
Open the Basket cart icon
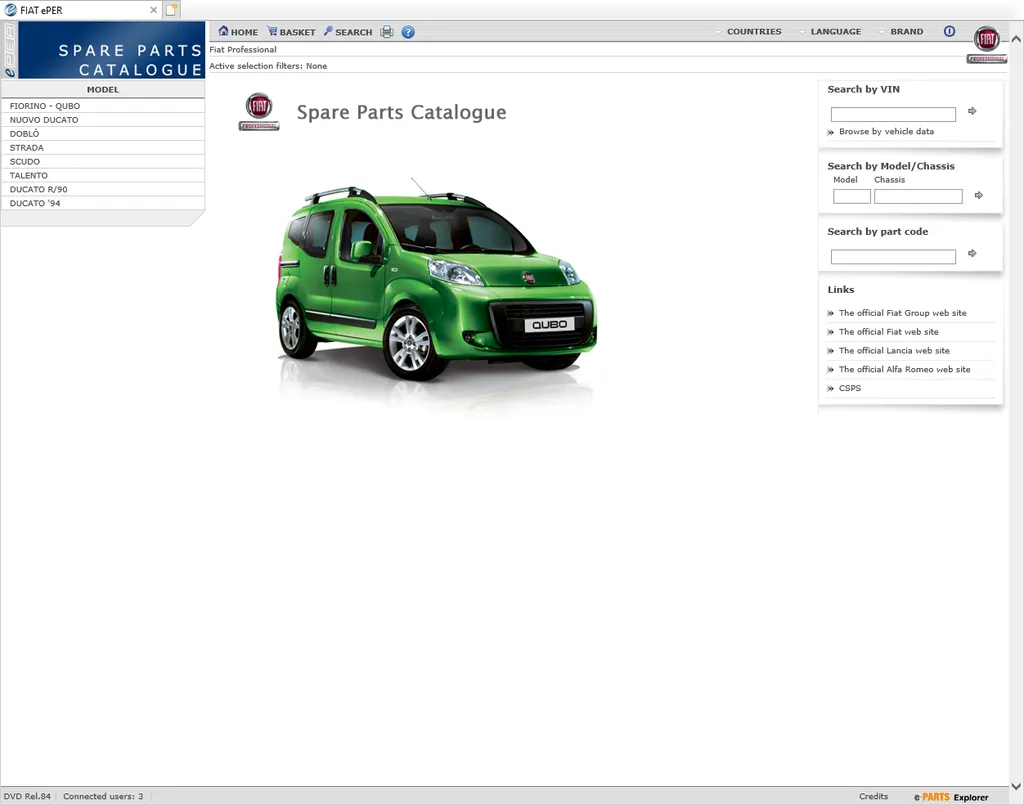(272, 32)
